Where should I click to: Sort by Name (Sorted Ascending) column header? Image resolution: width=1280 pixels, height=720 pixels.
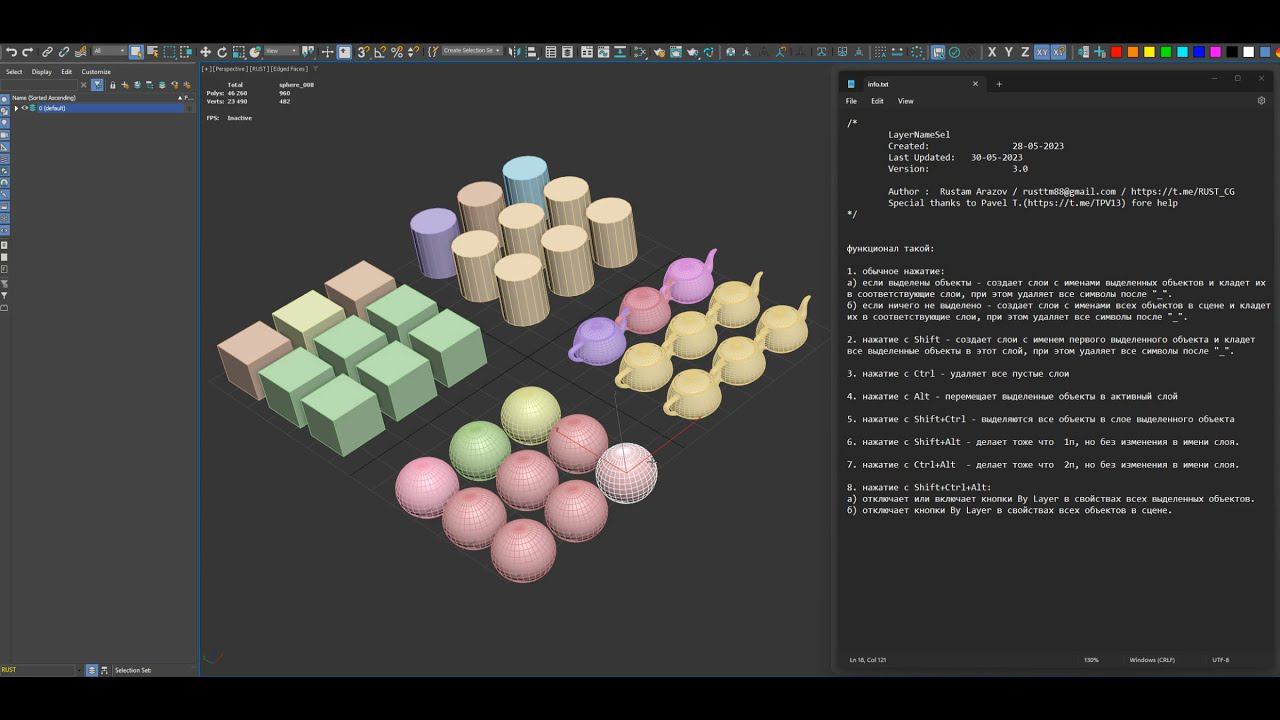tap(44, 98)
